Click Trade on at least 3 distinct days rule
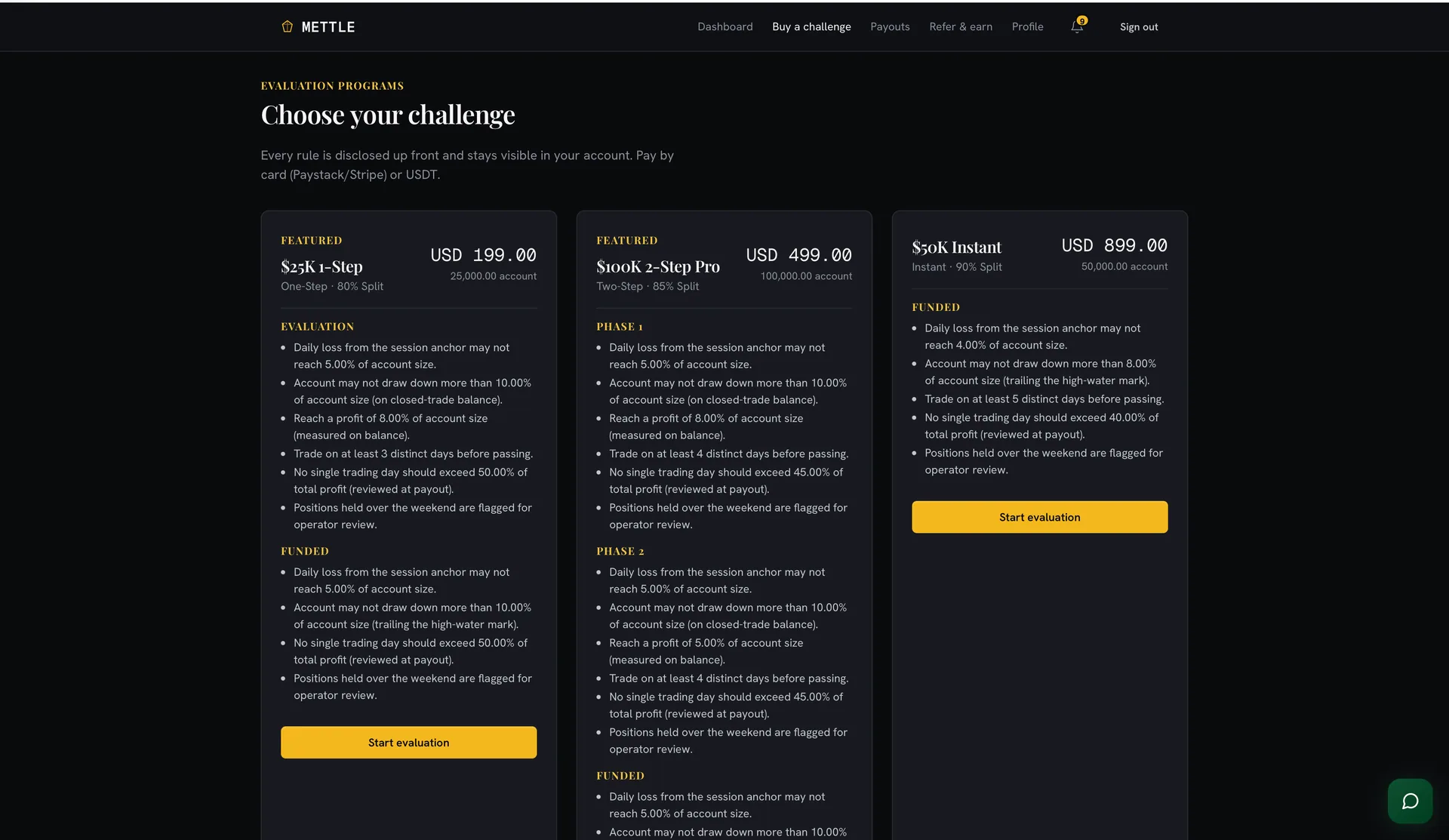1449x840 pixels. (413, 454)
